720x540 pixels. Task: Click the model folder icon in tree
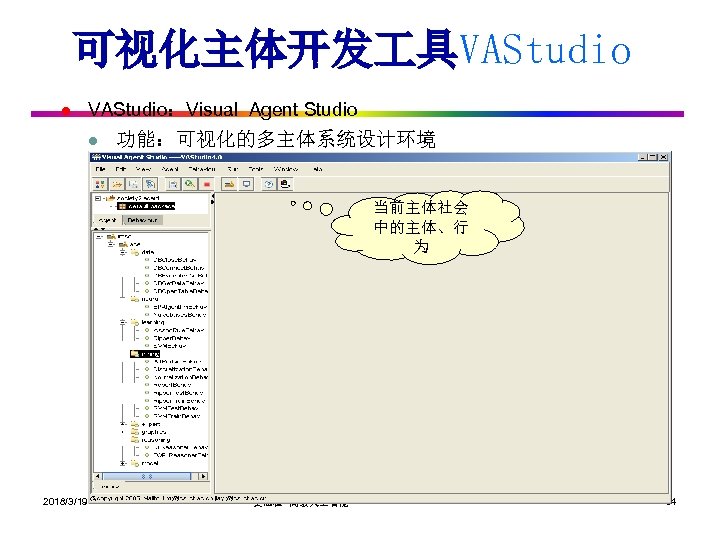[x=135, y=463]
